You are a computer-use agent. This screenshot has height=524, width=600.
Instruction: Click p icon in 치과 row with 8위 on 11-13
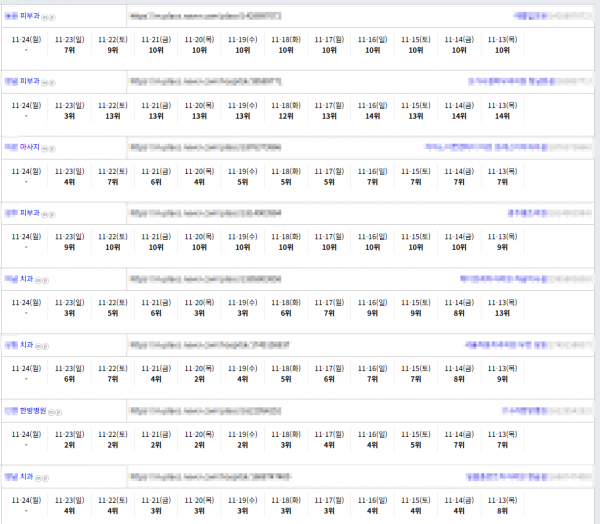46,478
